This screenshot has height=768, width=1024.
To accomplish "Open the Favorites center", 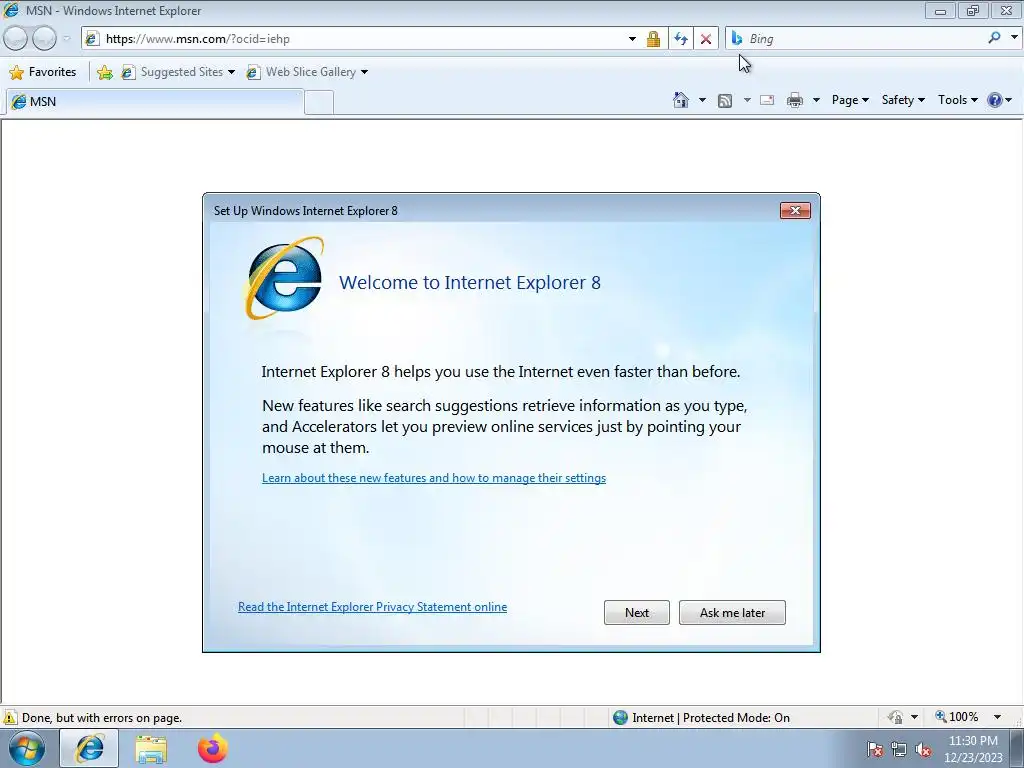I will (x=43, y=72).
